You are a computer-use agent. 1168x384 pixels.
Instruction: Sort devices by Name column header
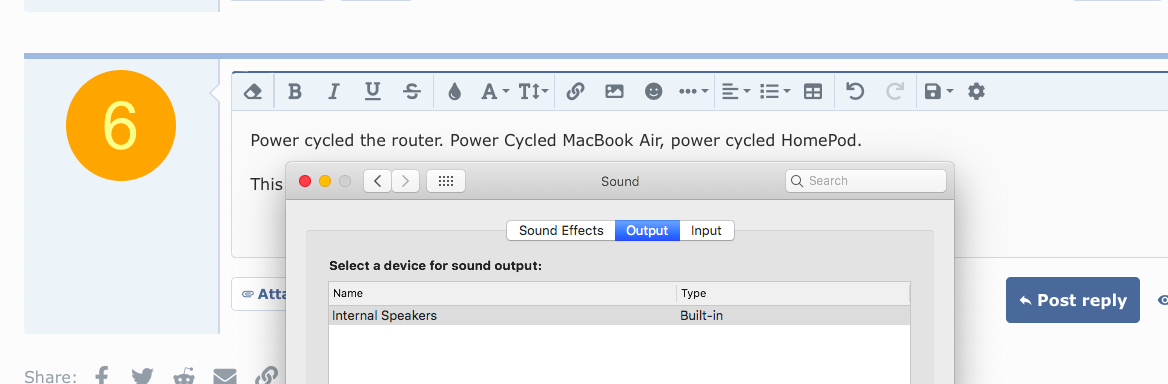(503, 293)
